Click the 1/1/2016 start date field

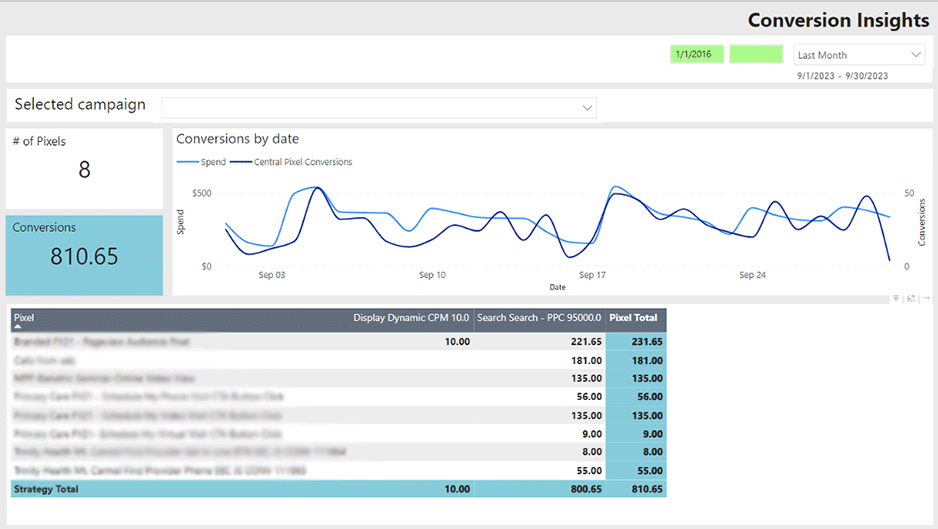pyautogui.click(x=697, y=54)
